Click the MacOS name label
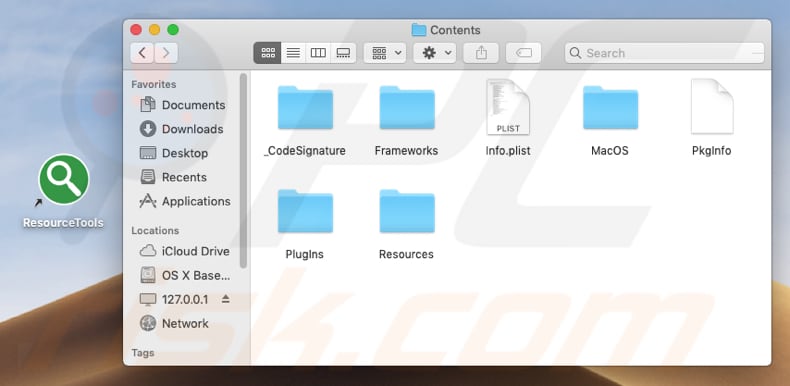Viewport: 790px width, 386px height. pos(610,151)
